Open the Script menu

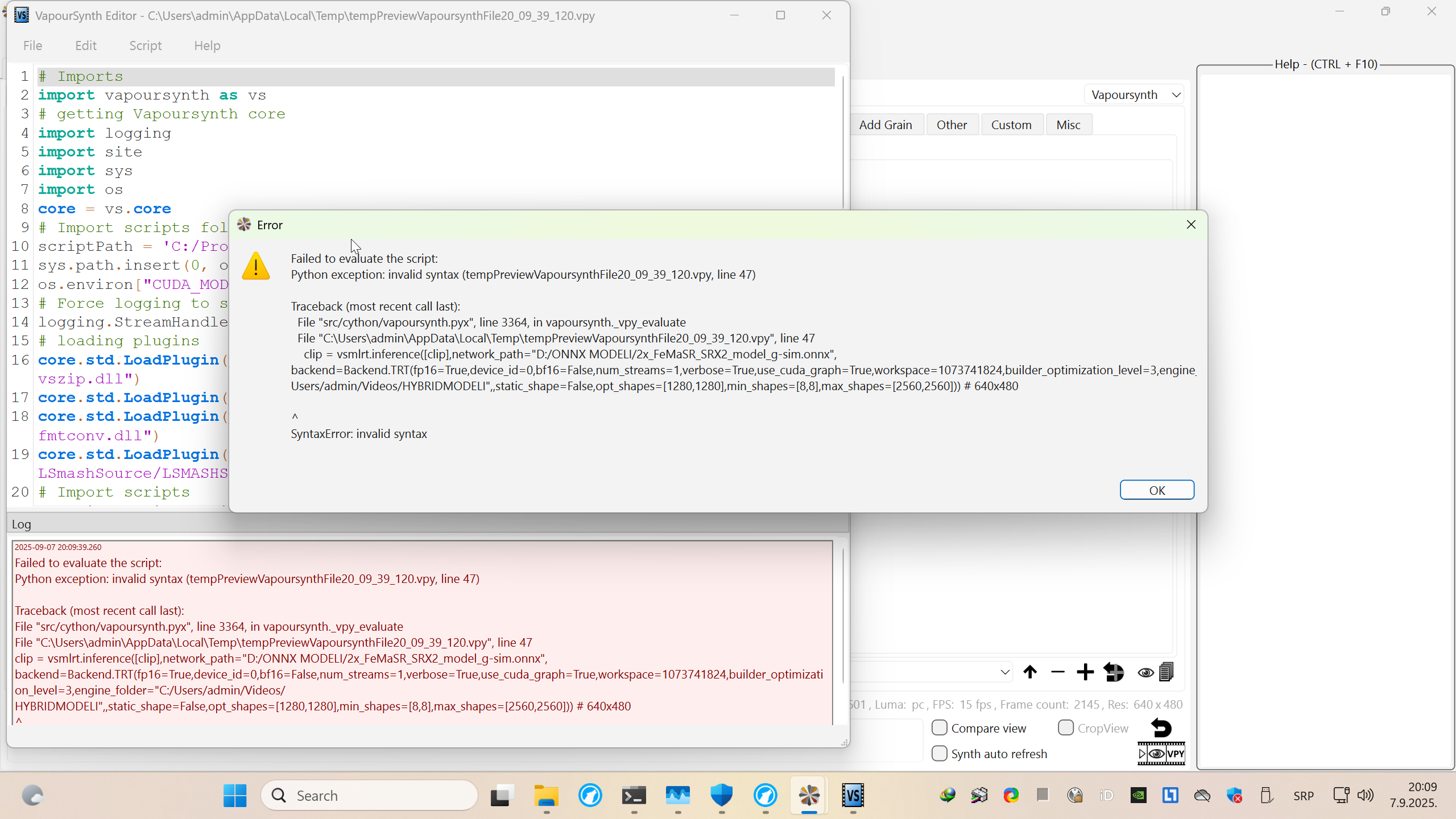coord(145,45)
